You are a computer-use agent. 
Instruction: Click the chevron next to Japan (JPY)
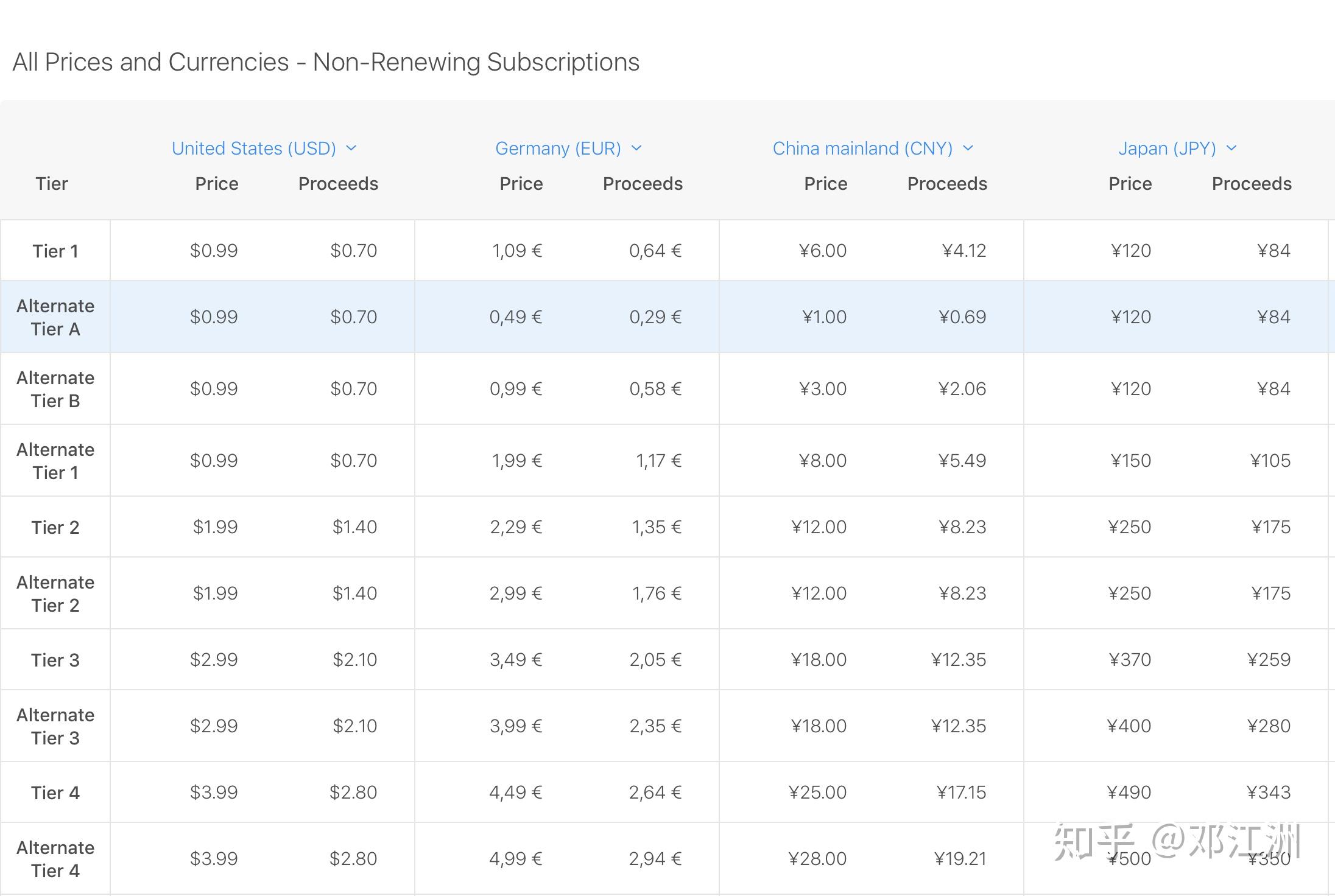pos(1231,149)
